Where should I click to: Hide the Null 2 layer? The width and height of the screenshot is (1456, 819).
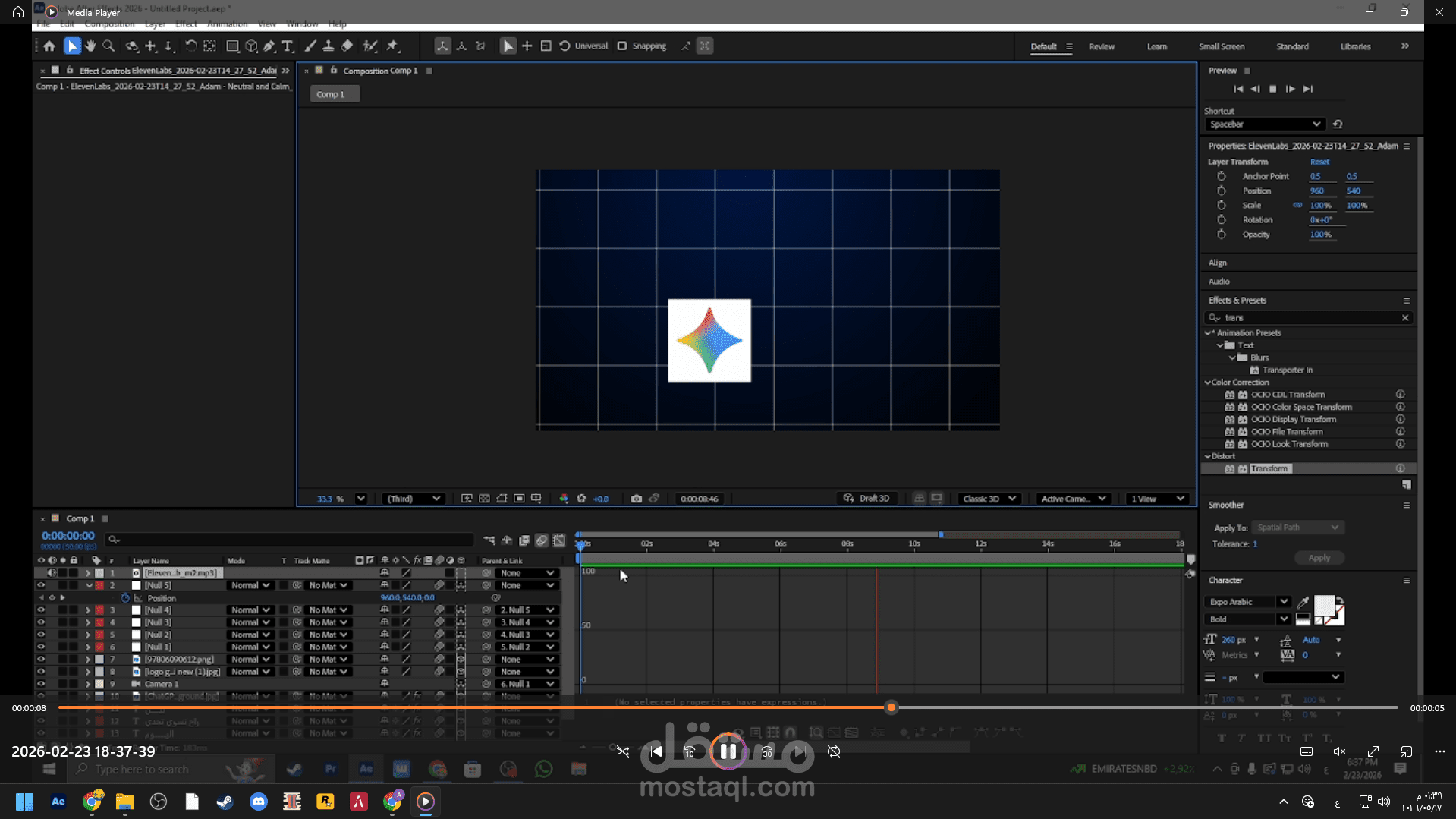[41, 635]
